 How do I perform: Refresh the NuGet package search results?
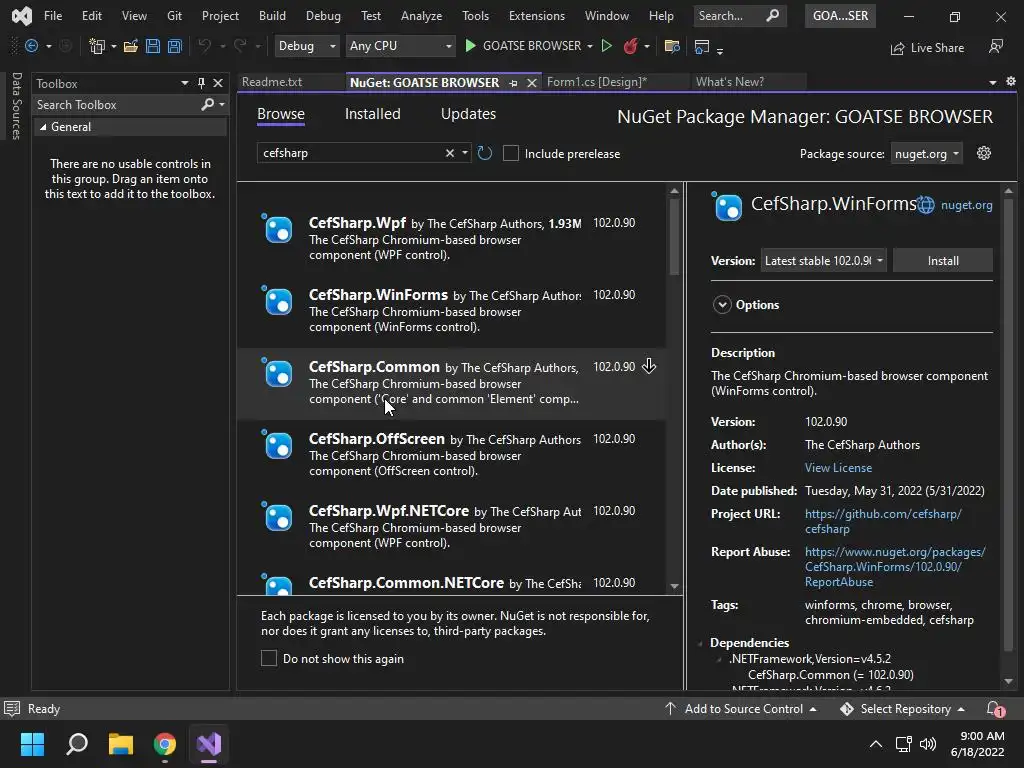pyautogui.click(x=485, y=153)
